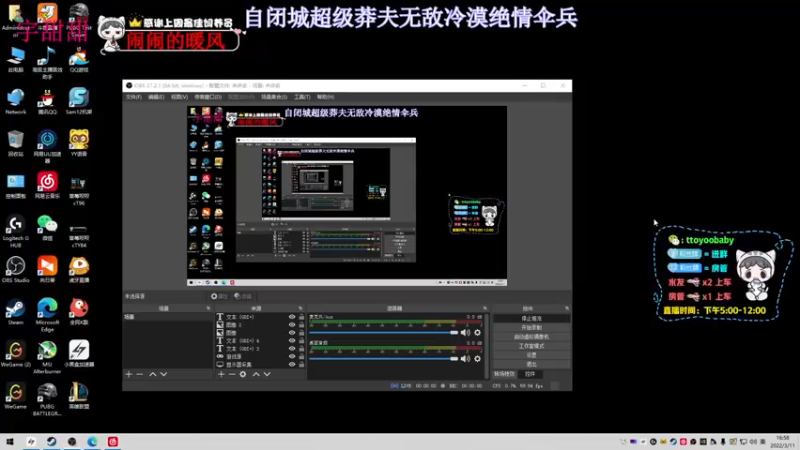Open MSI Afterburner desktop shortcut
Image resolution: width=800 pixels, height=450 pixels.
(47, 357)
